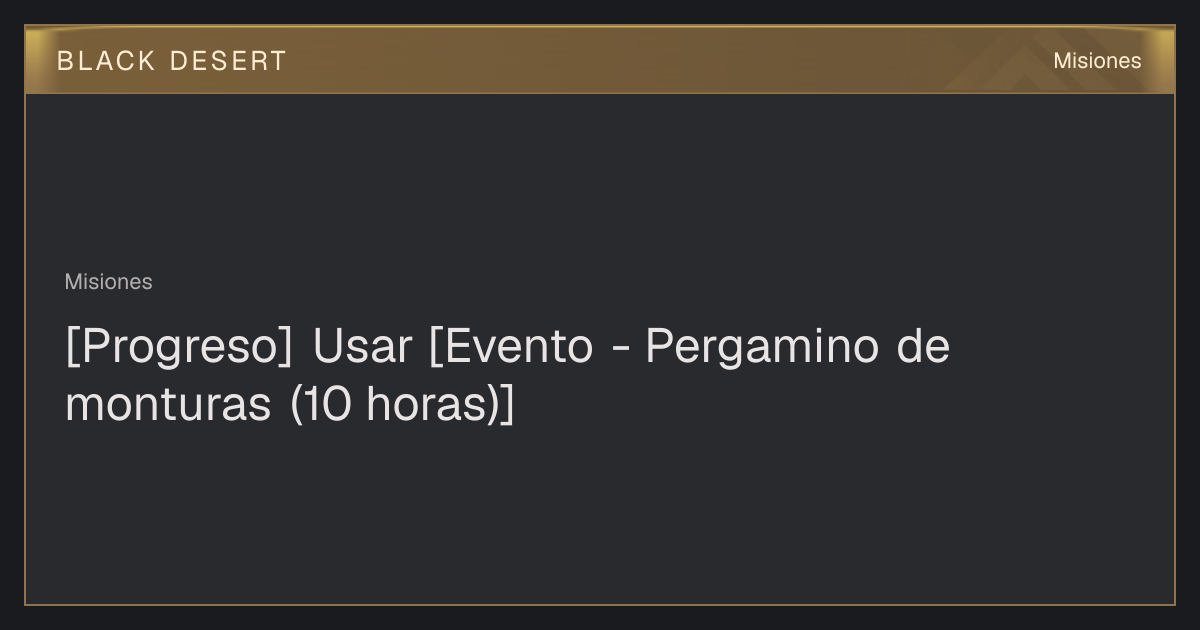
Task: Click the glowing left edge of header bar
Action: coord(32,60)
